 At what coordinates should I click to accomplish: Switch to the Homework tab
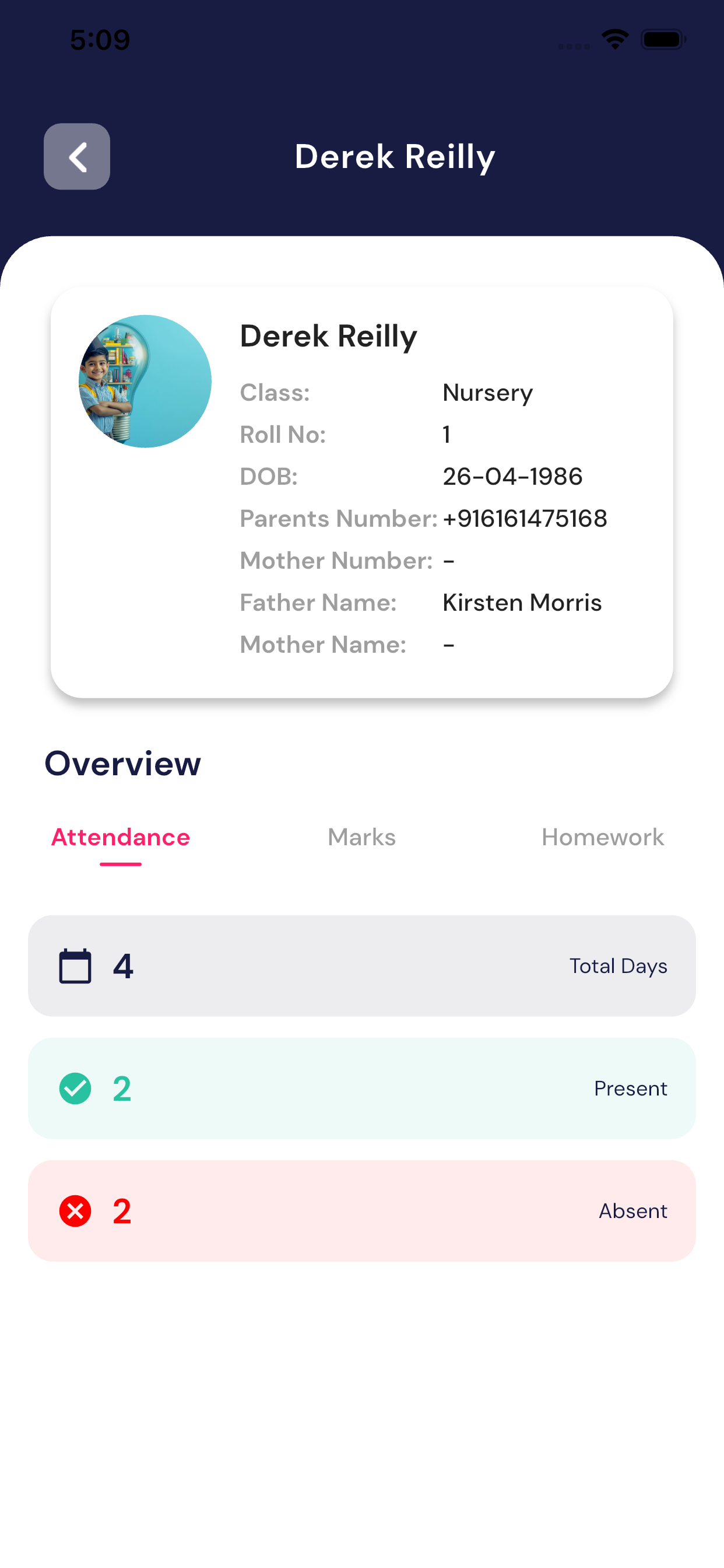tap(602, 838)
